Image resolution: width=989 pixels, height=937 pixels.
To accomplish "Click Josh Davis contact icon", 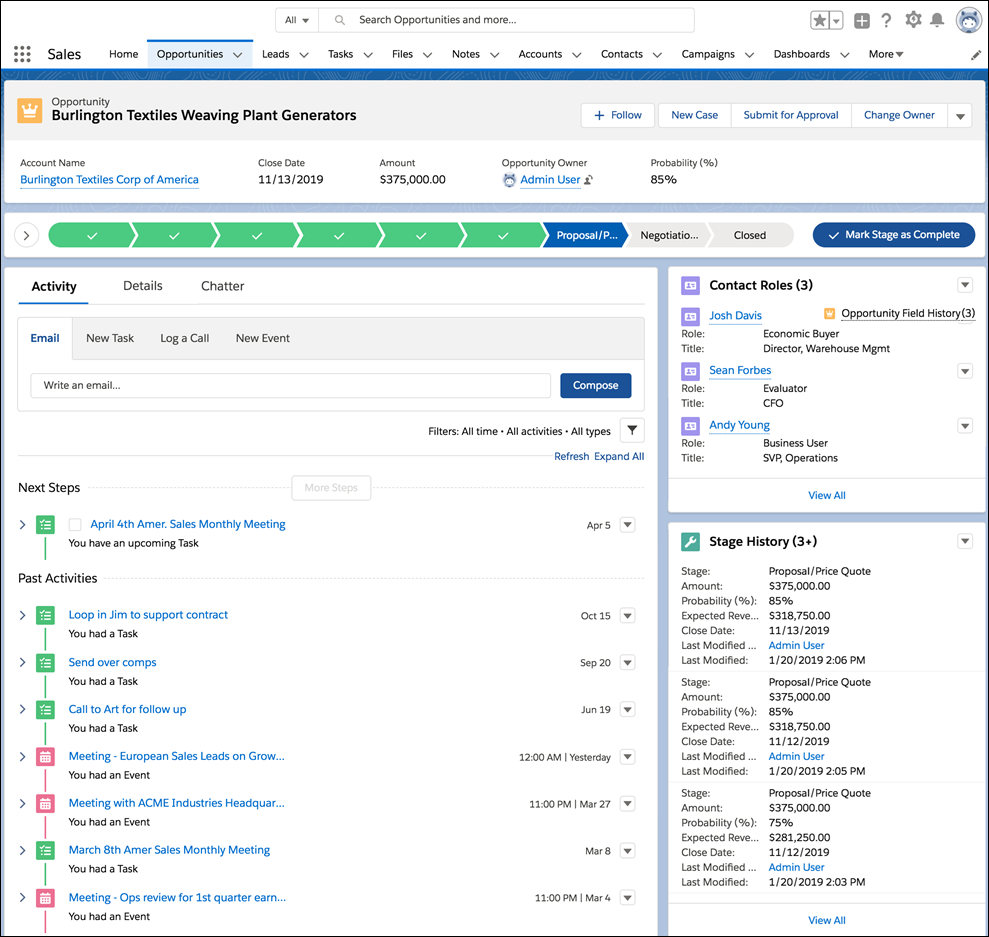I will coord(691,316).
